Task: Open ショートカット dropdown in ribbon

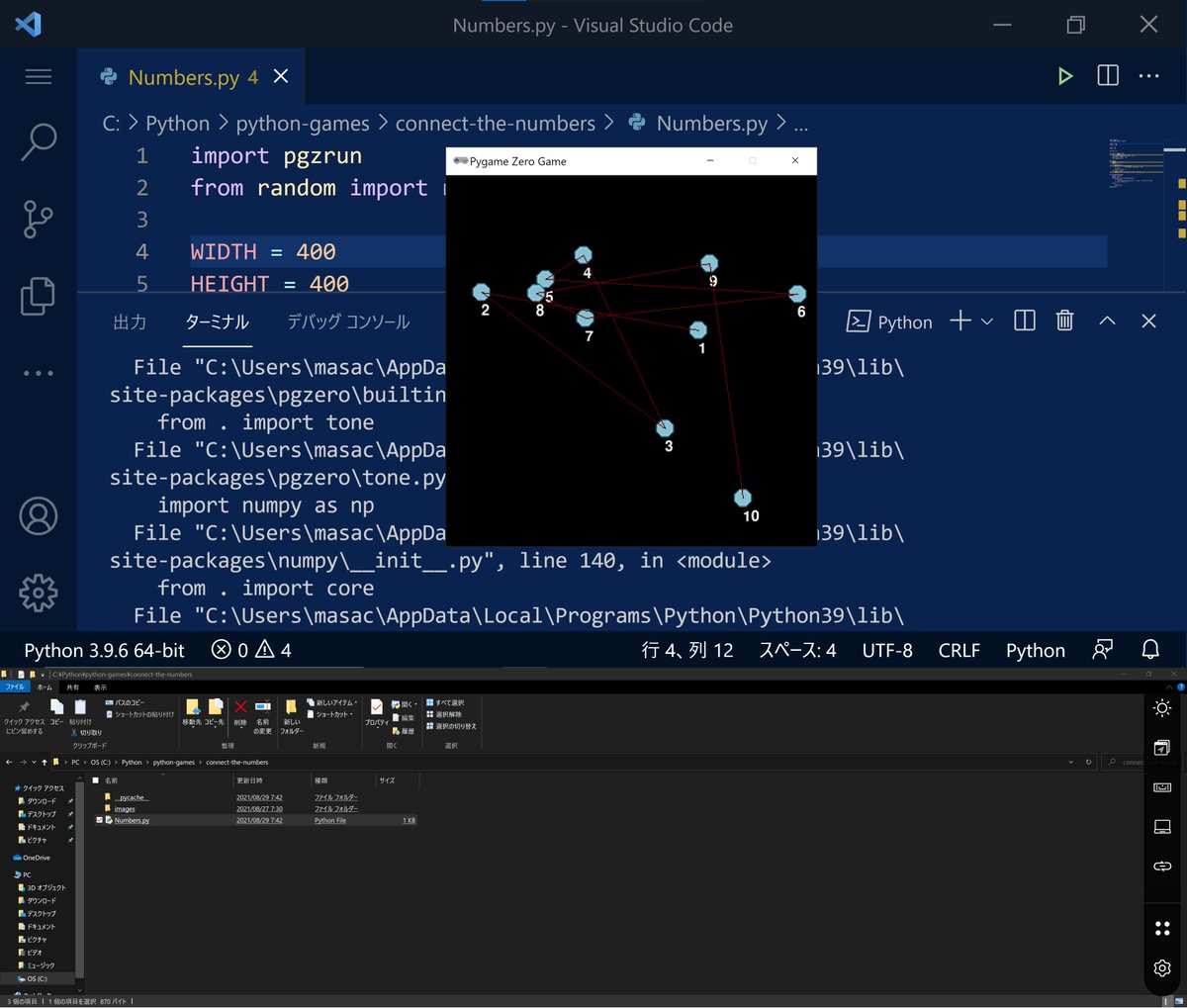Action: click(x=330, y=714)
